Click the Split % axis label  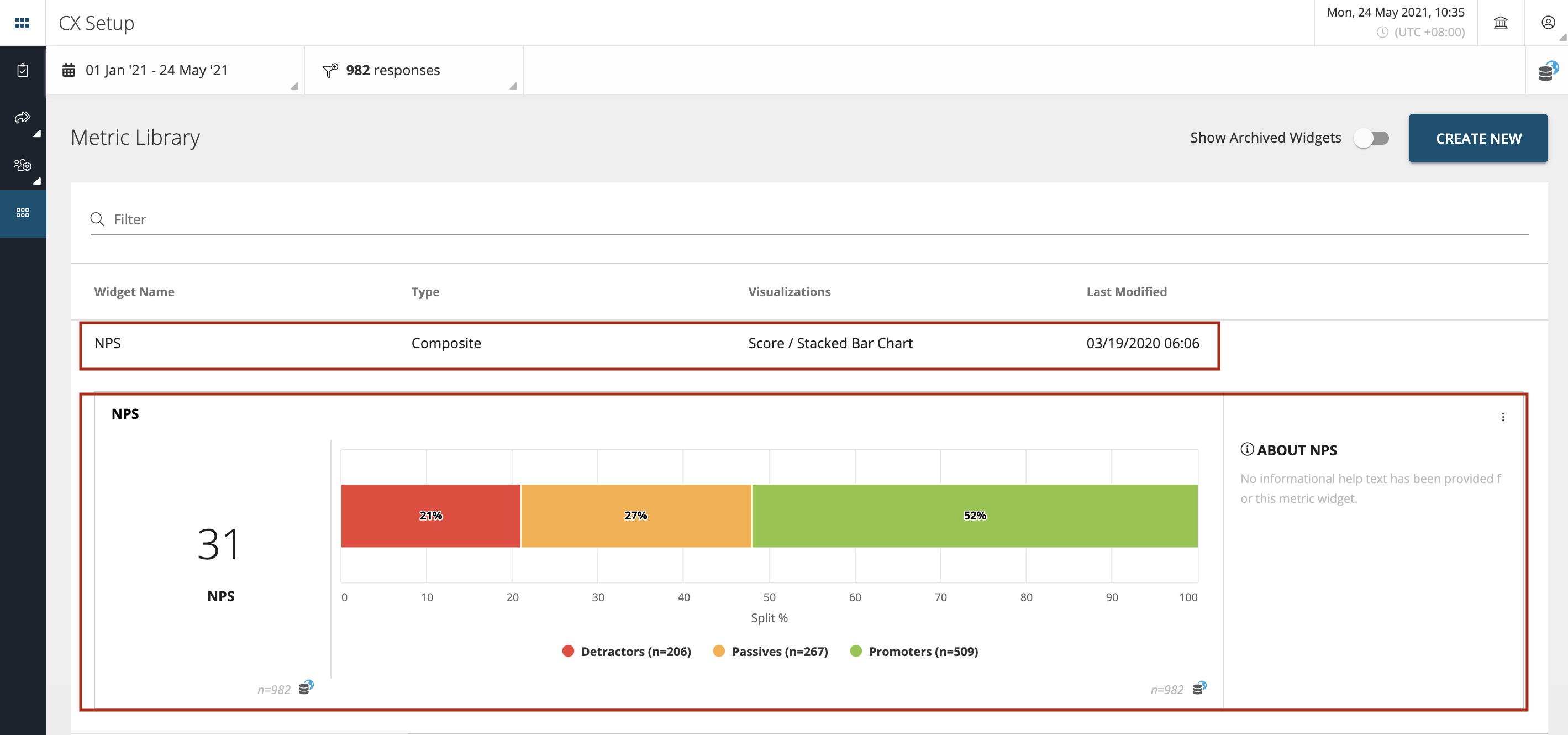click(x=769, y=617)
